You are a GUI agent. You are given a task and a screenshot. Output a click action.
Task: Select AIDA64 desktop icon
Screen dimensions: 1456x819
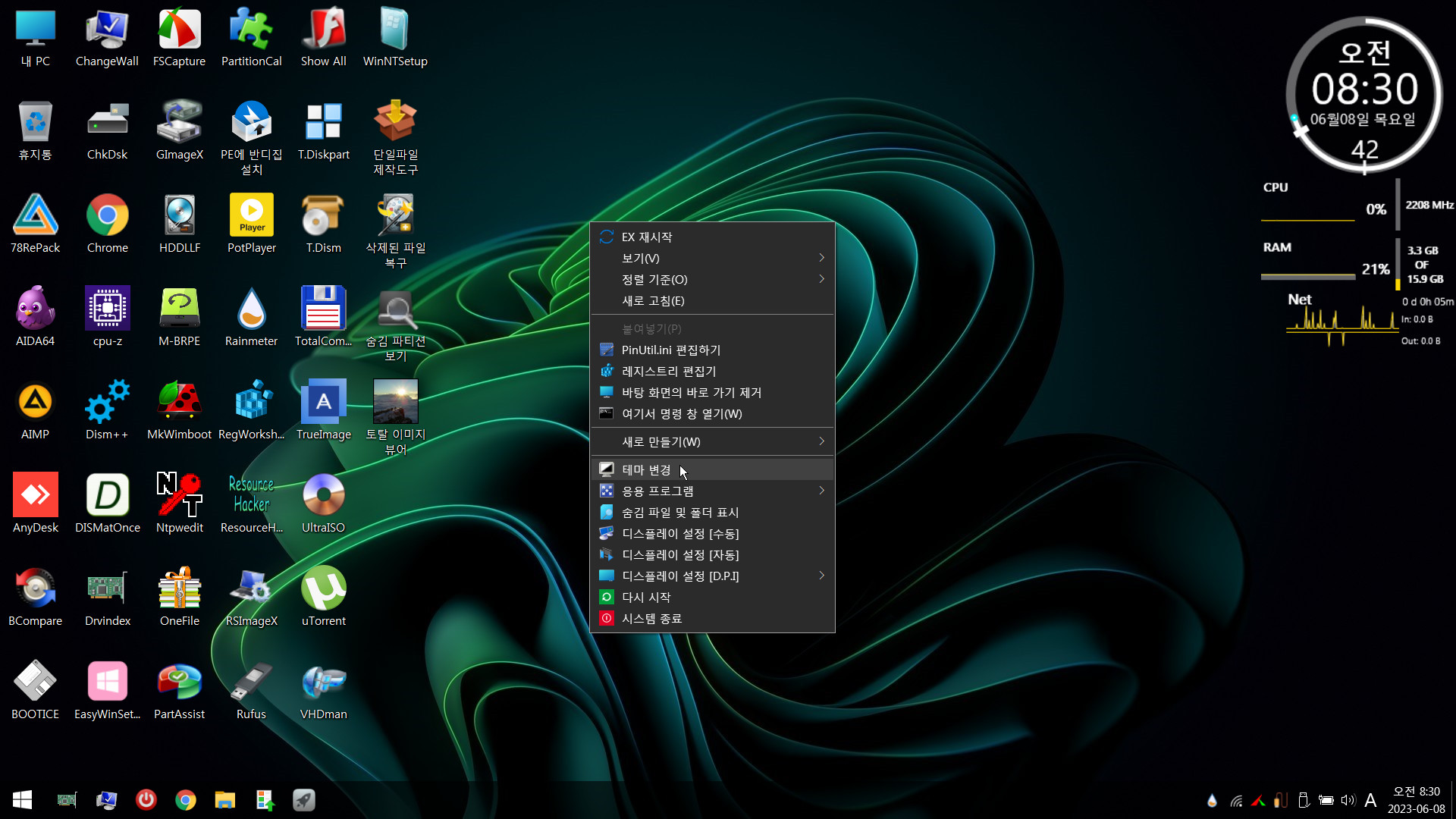pos(35,318)
